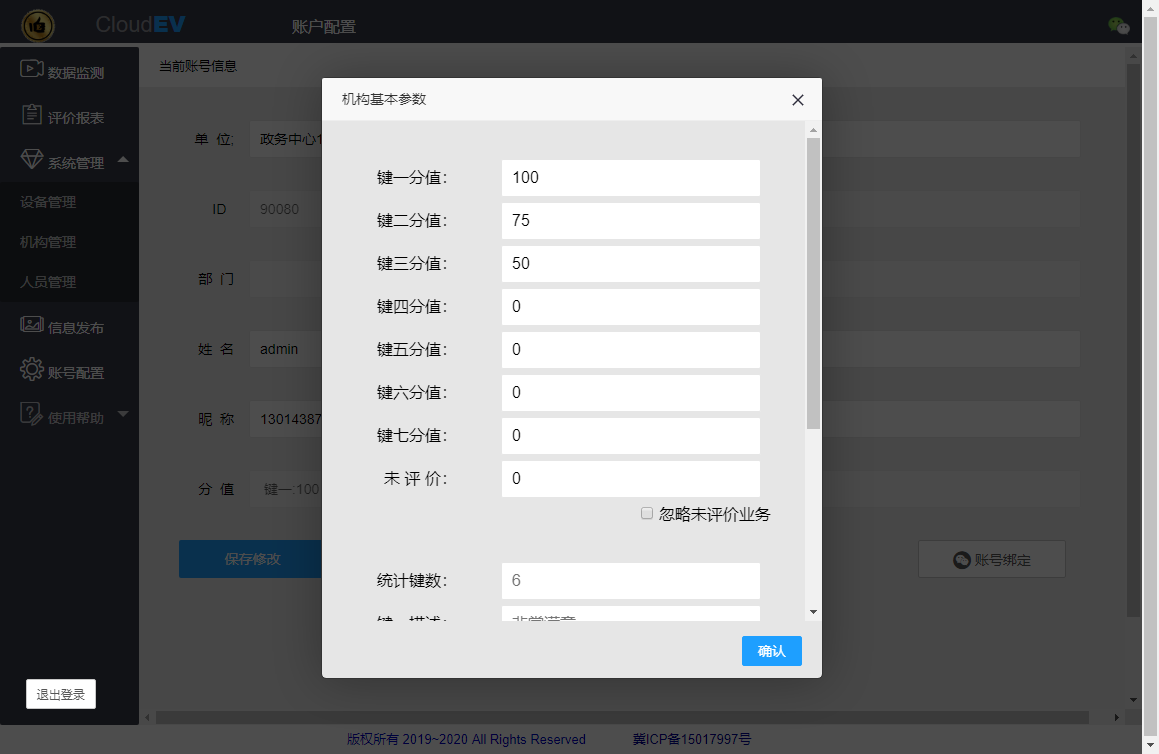Click the 键一分值 input field
Screen dimensions: 1159x754
click(x=631, y=178)
